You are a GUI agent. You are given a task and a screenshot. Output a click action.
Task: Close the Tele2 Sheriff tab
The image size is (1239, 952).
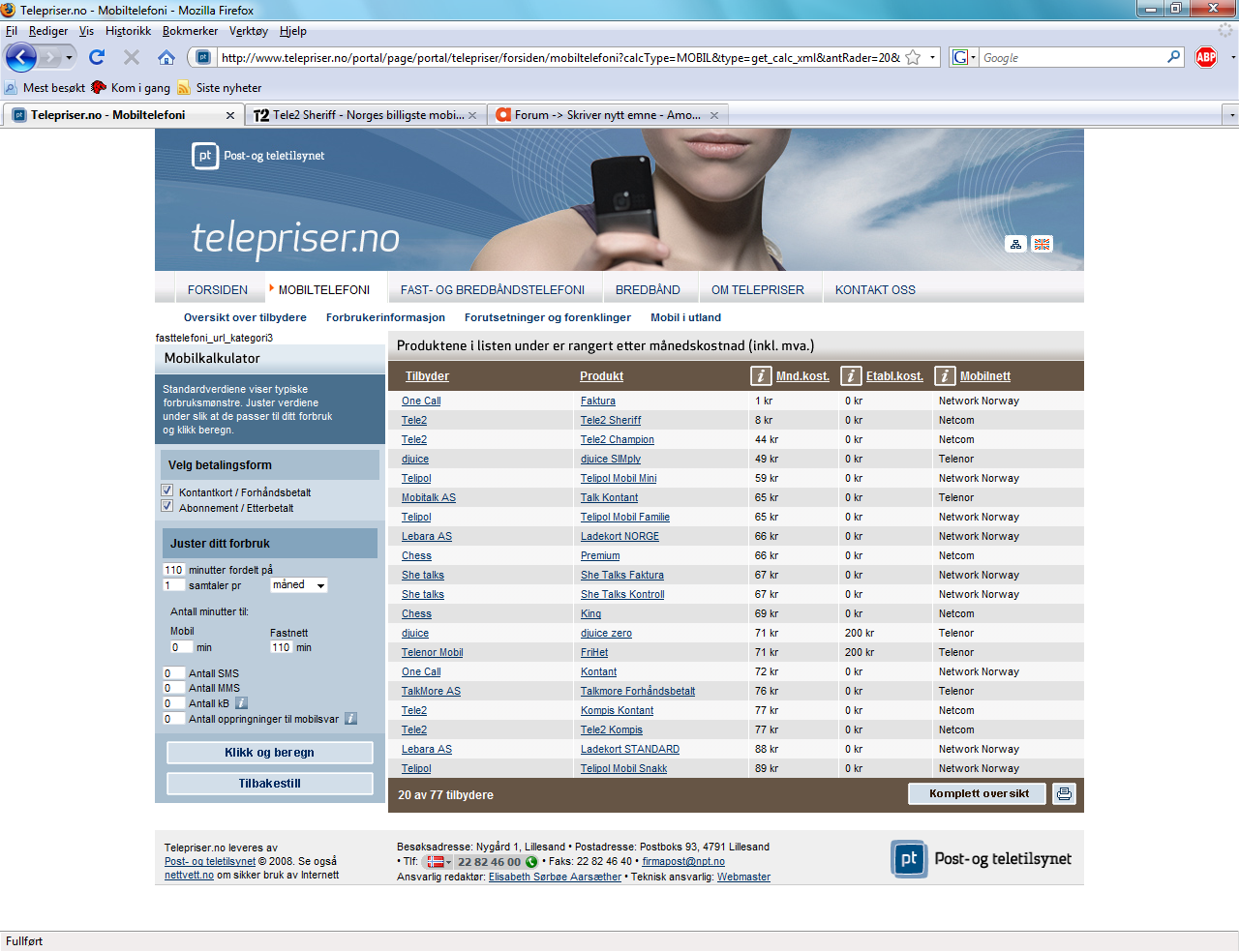pos(472,115)
